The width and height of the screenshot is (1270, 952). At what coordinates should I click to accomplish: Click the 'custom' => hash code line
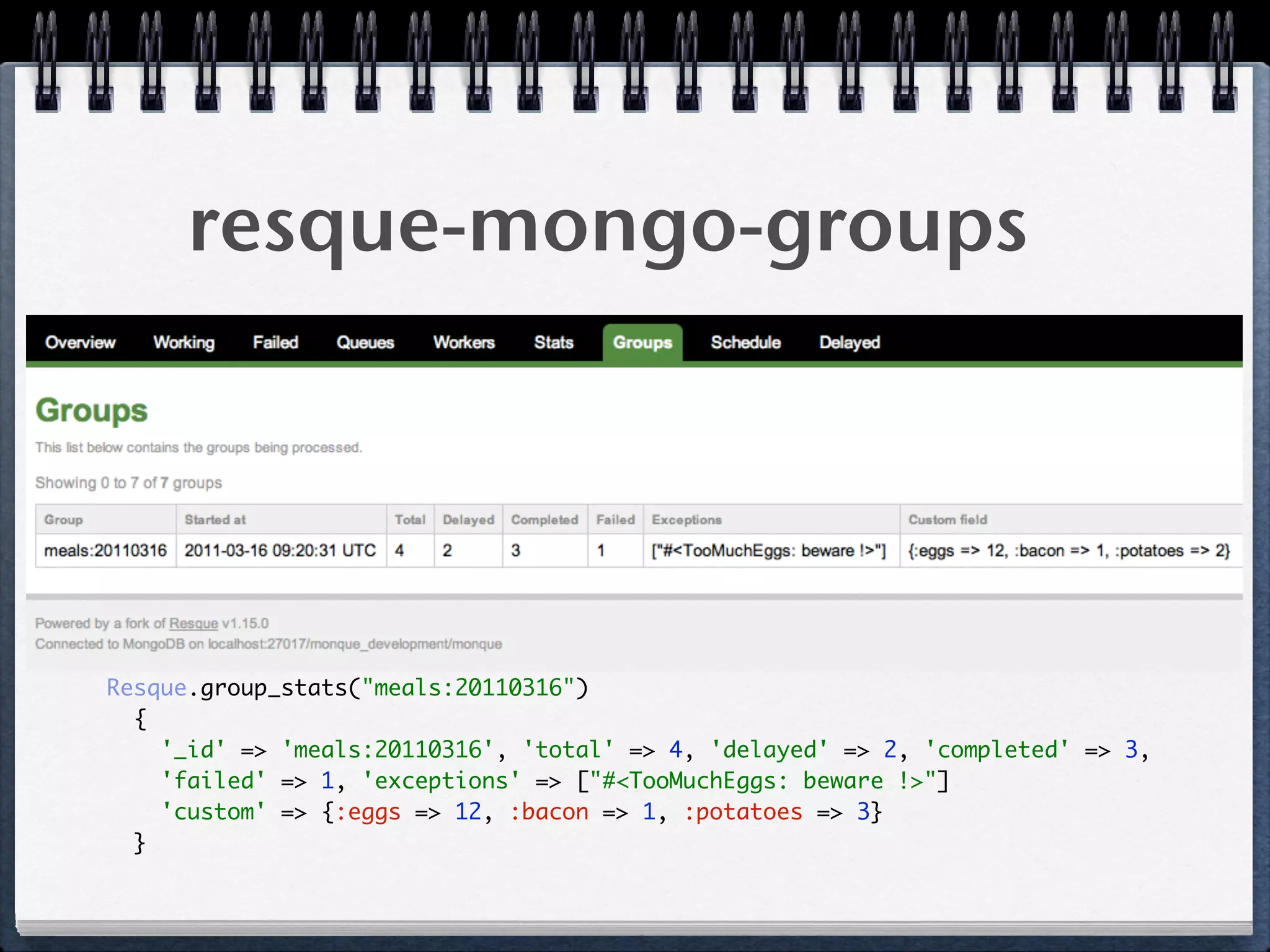coord(522,812)
